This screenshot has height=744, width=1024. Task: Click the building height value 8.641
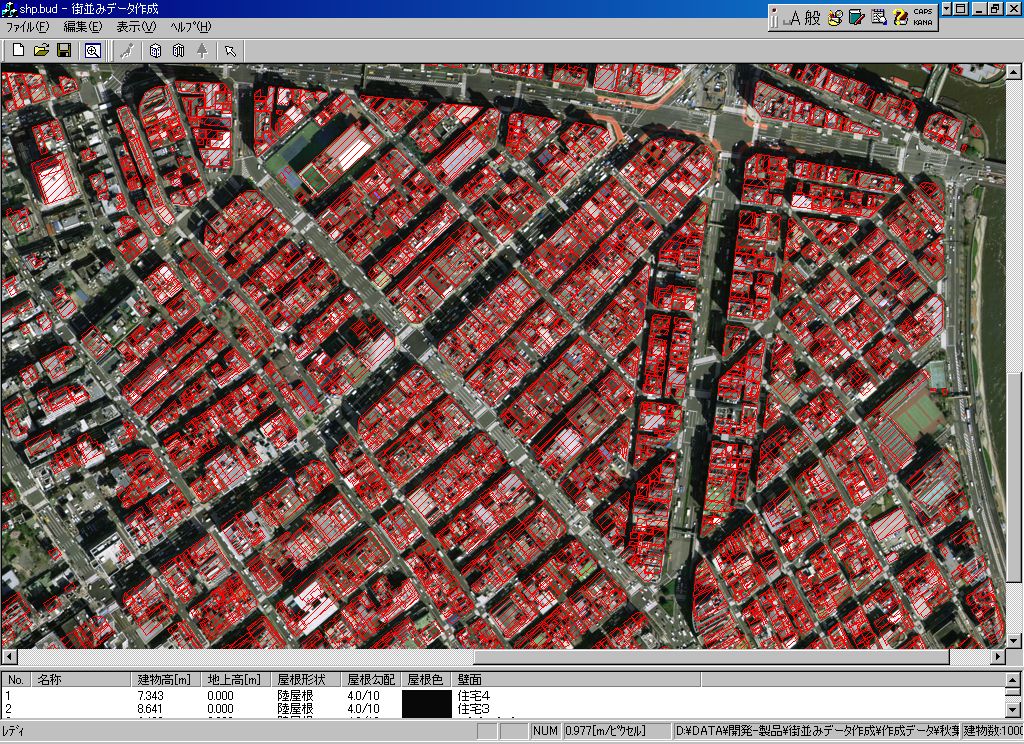point(150,709)
